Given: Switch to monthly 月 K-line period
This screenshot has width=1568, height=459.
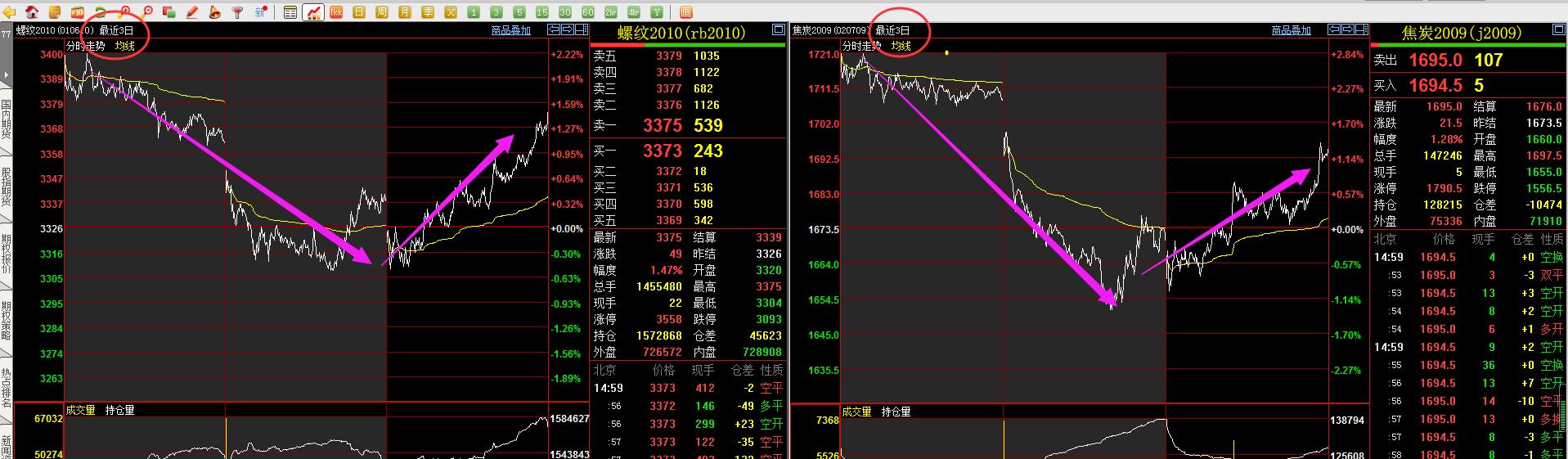Looking at the screenshot, I should 405,12.
